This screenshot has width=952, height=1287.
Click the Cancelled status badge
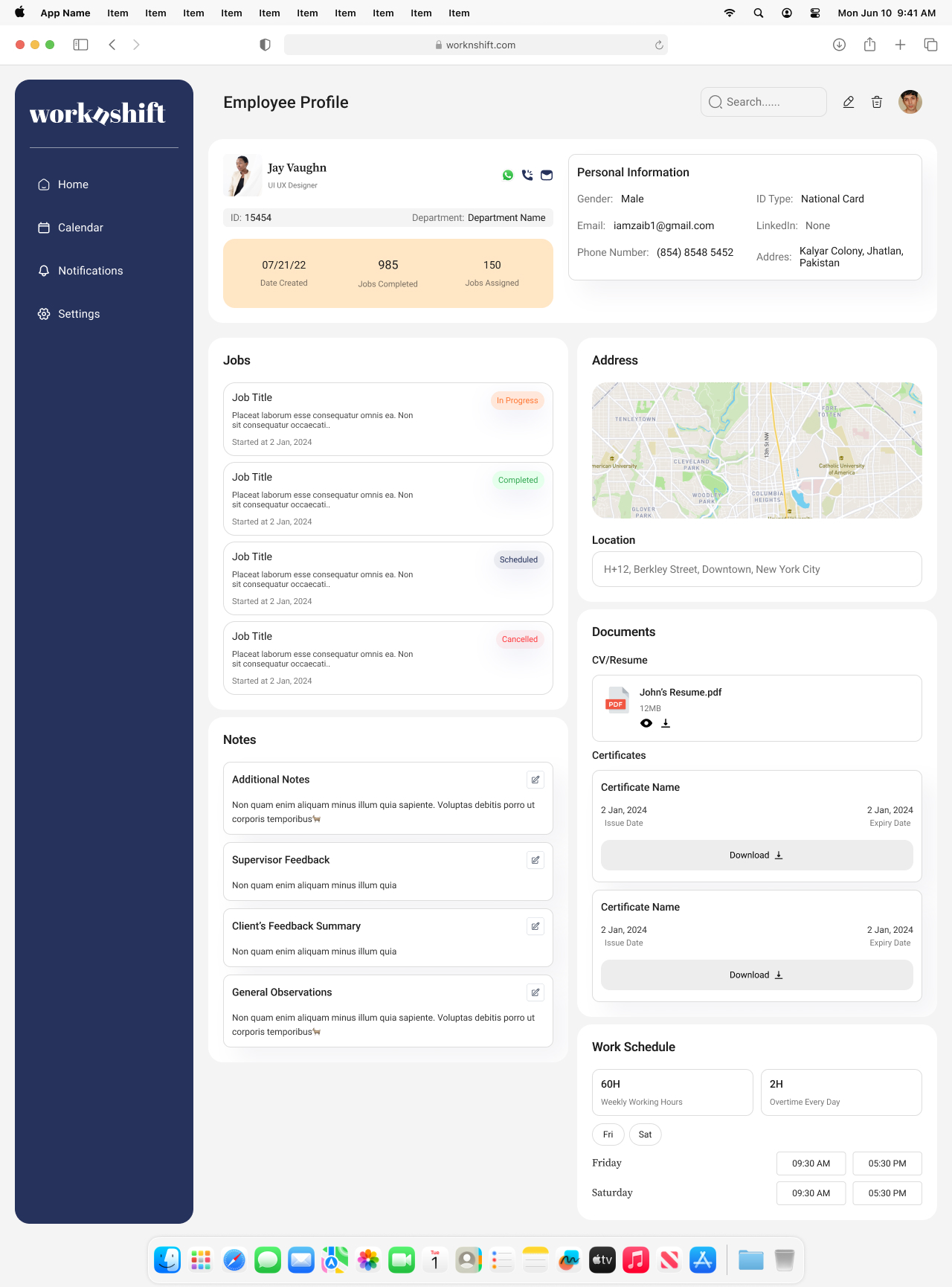coord(520,639)
